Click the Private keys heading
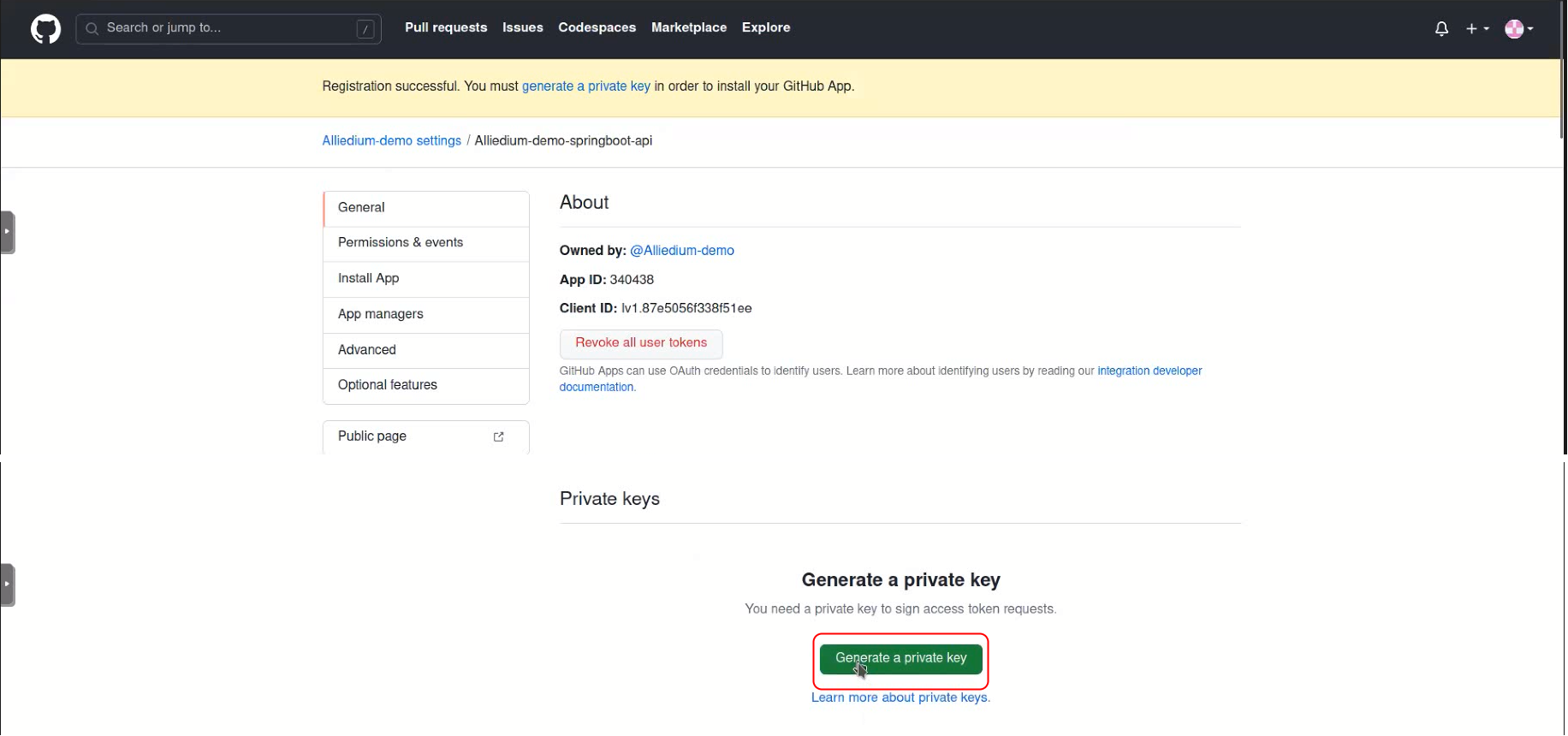The height and width of the screenshot is (736, 1568). 609,499
